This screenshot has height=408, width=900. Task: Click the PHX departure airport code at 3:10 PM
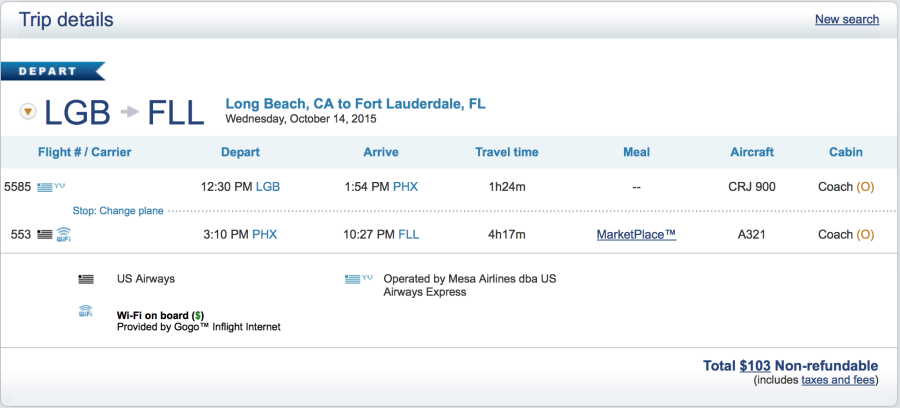click(265, 235)
